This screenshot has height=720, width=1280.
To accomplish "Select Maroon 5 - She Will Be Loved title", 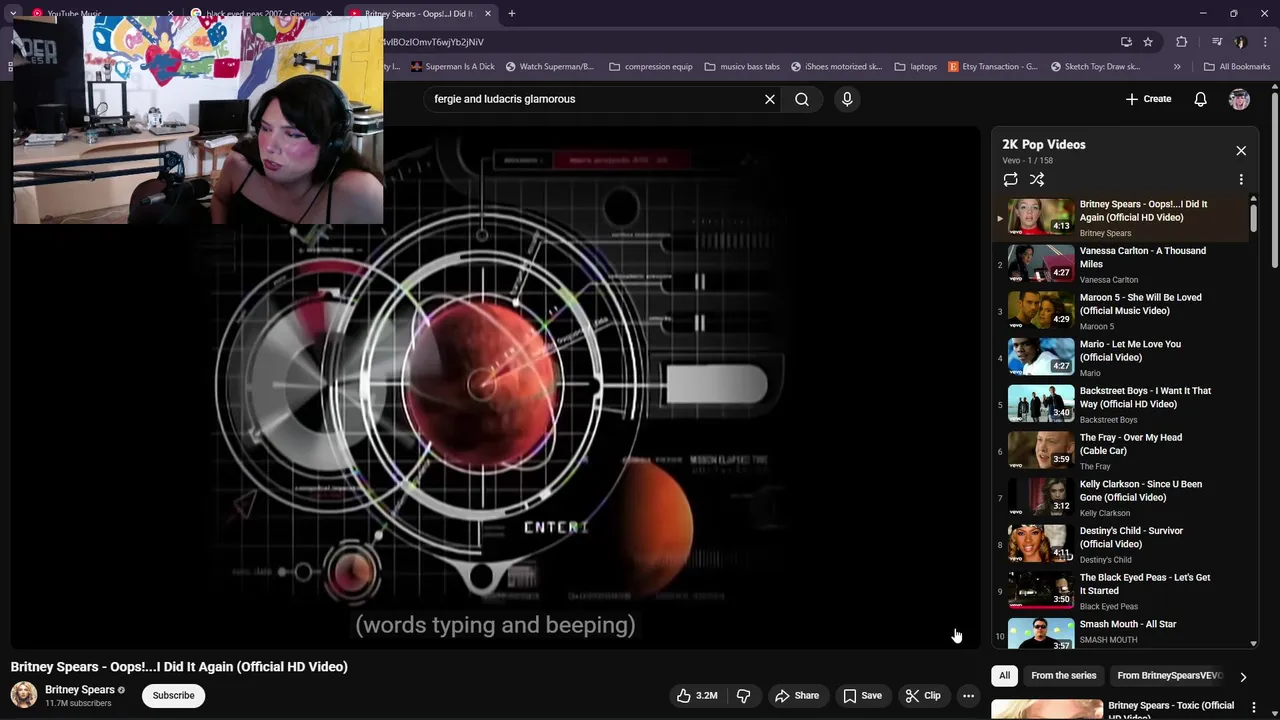I will tap(1140, 304).
